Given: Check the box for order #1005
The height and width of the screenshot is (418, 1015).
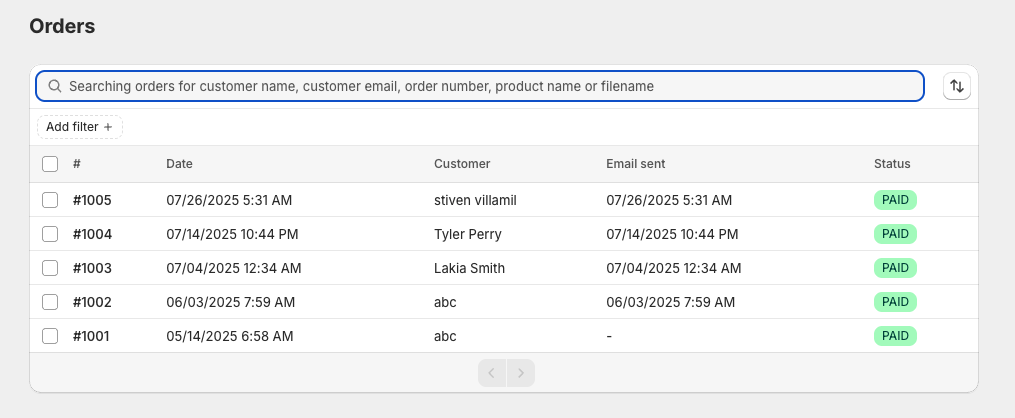Looking at the screenshot, I should coord(50,200).
